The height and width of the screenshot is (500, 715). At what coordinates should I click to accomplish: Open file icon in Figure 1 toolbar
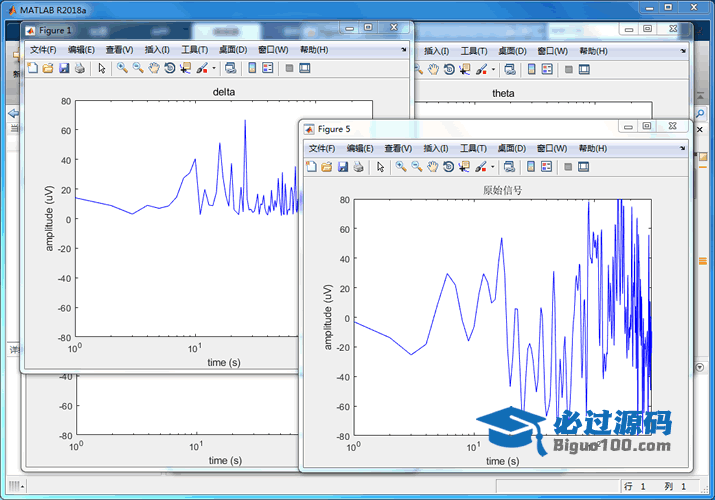(x=47, y=68)
